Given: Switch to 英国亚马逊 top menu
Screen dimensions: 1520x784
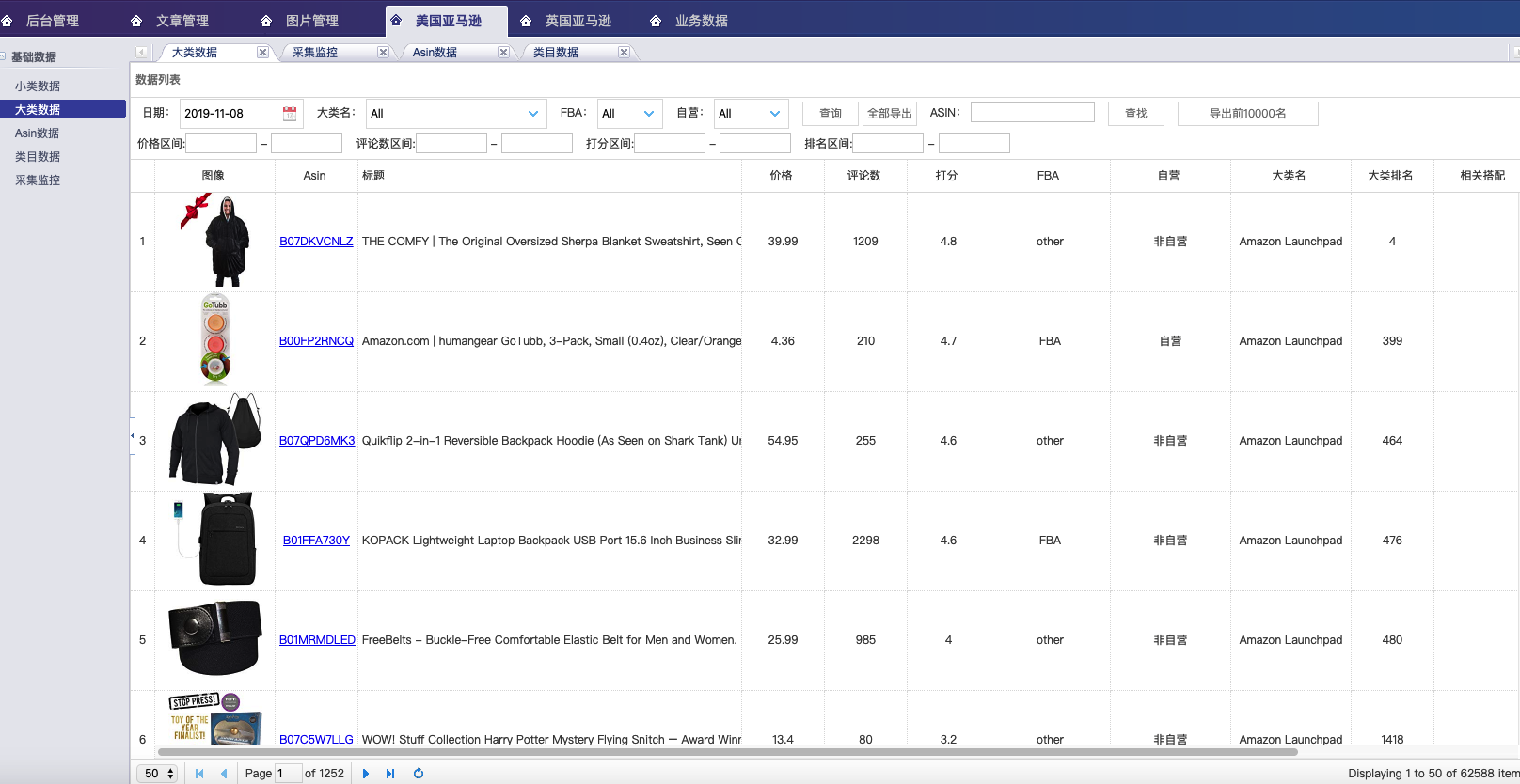Looking at the screenshot, I should [578, 21].
